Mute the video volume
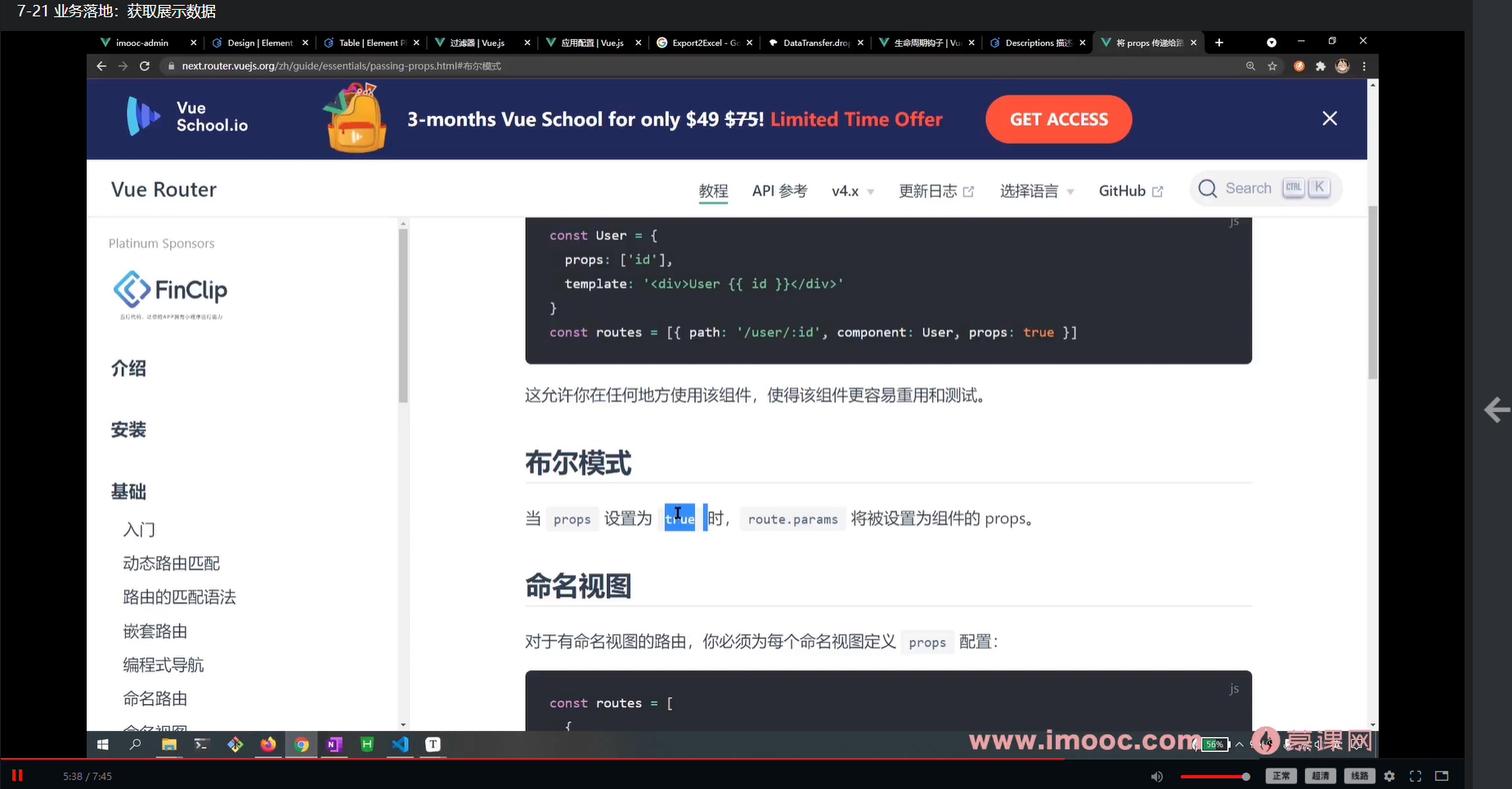The height and width of the screenshot is (789, 1512). pos(1156,776)
